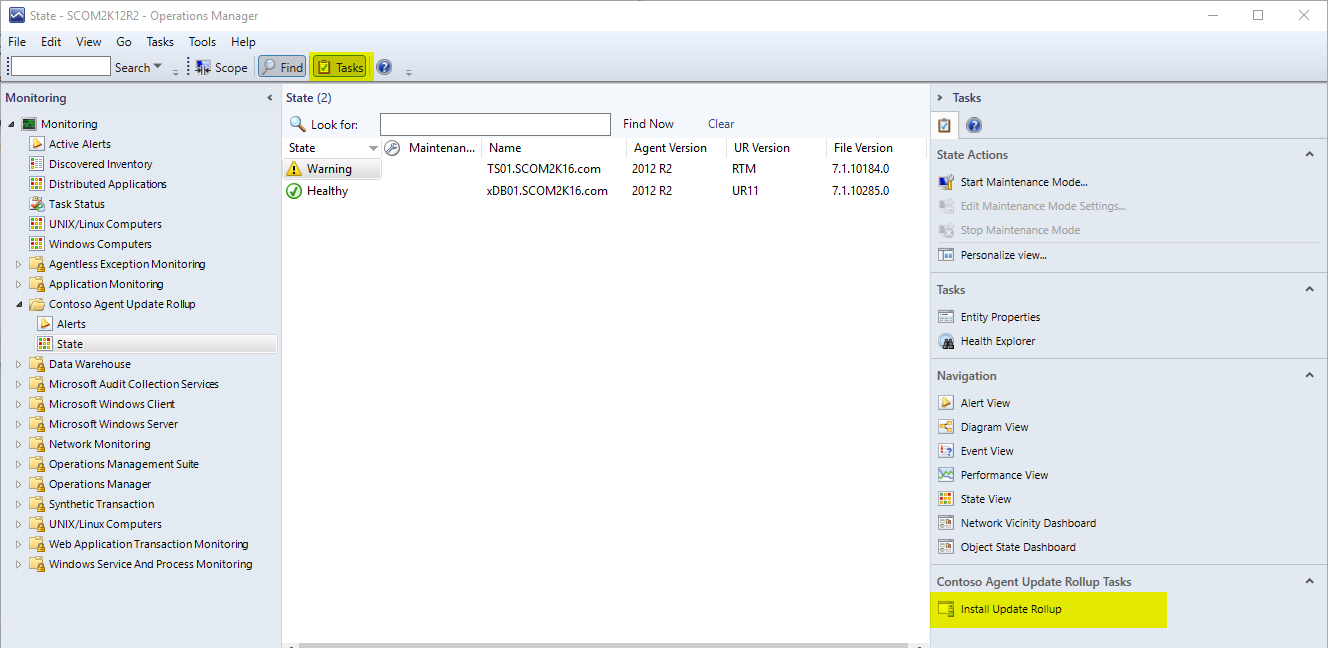Collapse Contoso Agent Update Rollup folder
This screenshot has height=648, width=1328.
point(18,304)
